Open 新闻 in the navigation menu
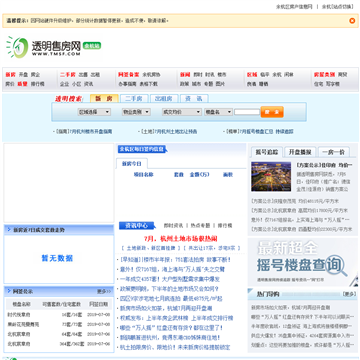Viewport: 360px width, 360px height. 185,75
